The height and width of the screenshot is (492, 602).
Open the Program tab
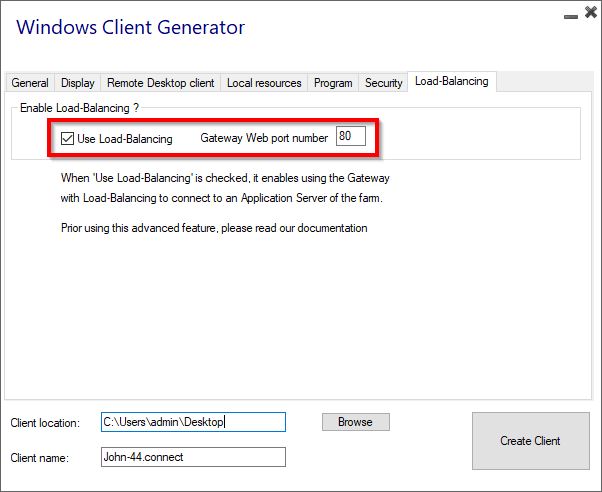(x=333, y=83)
